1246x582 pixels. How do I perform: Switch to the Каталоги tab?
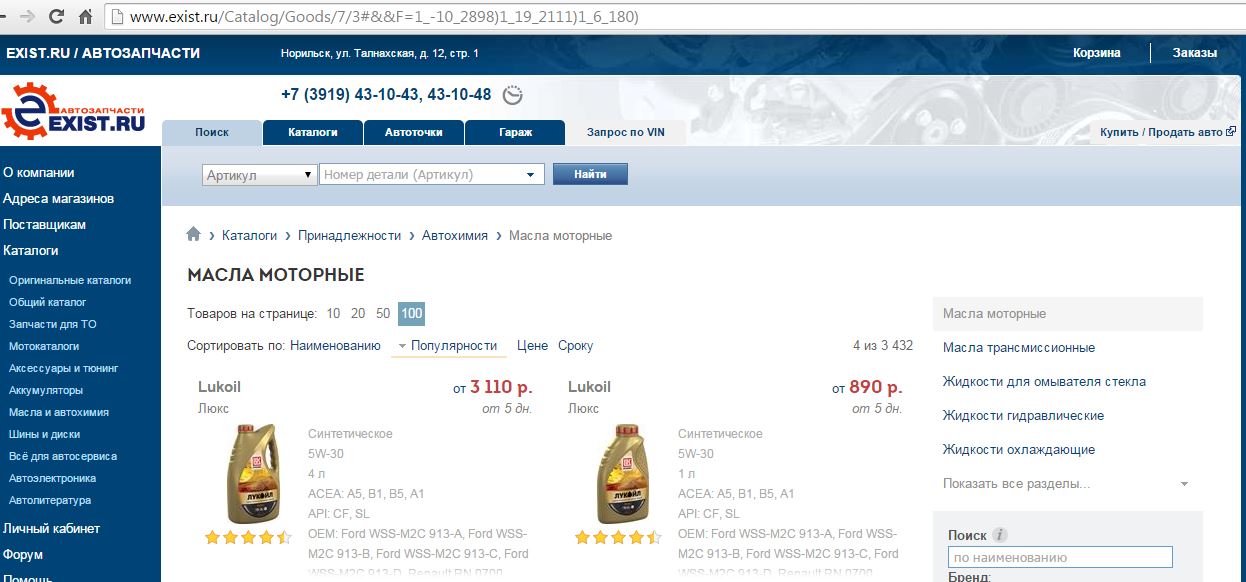312,132
